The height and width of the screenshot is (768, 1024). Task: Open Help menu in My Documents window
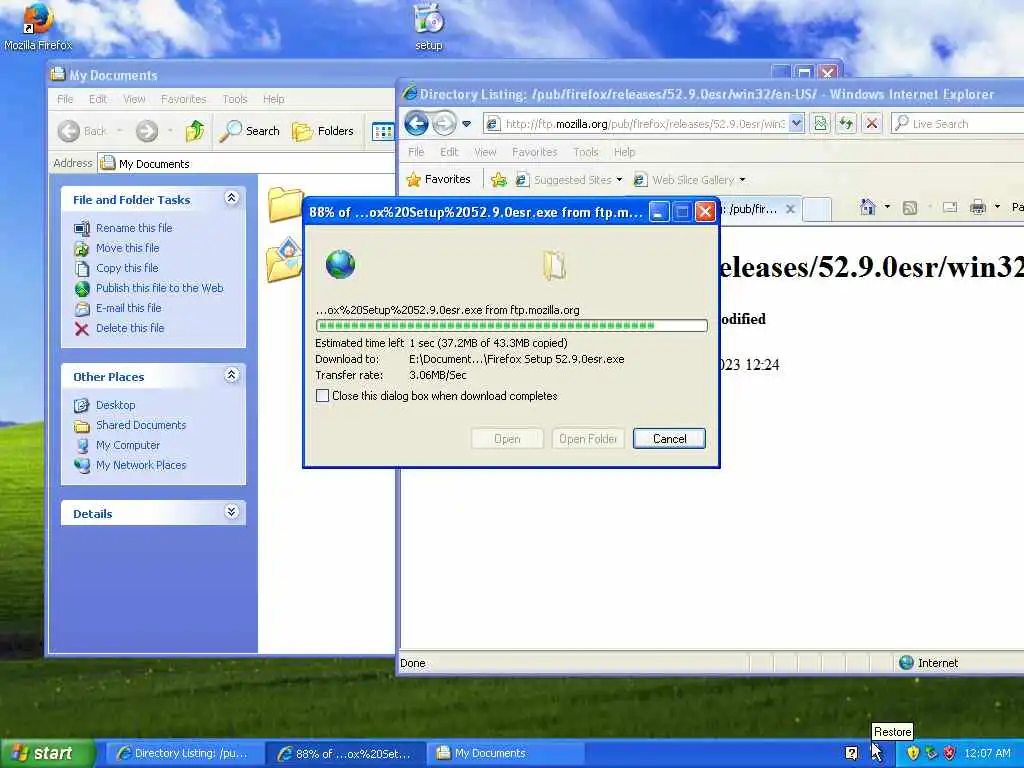click(x=274, y=99)
